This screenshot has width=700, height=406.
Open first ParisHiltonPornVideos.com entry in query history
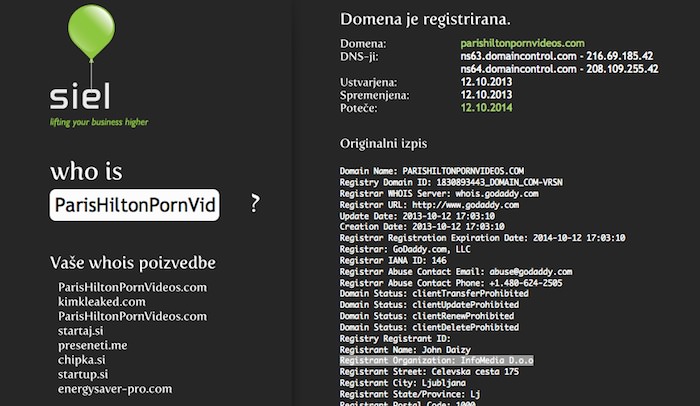(x=133, y=287)
